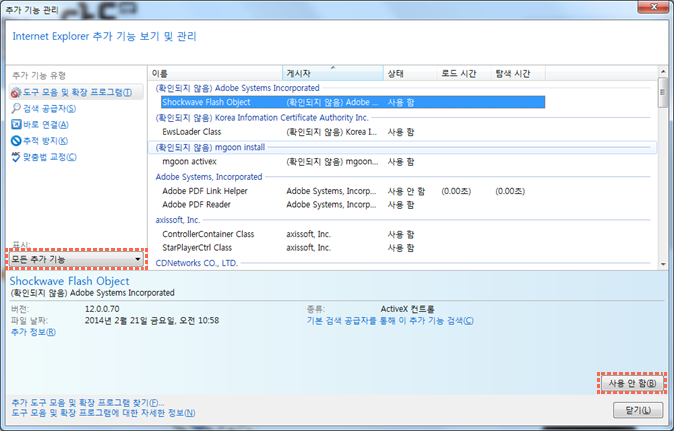Viewport: 674px width, 431px height.
Task: Click scrollbar up arrow in add-on list
Action: [x=663, y=71]
